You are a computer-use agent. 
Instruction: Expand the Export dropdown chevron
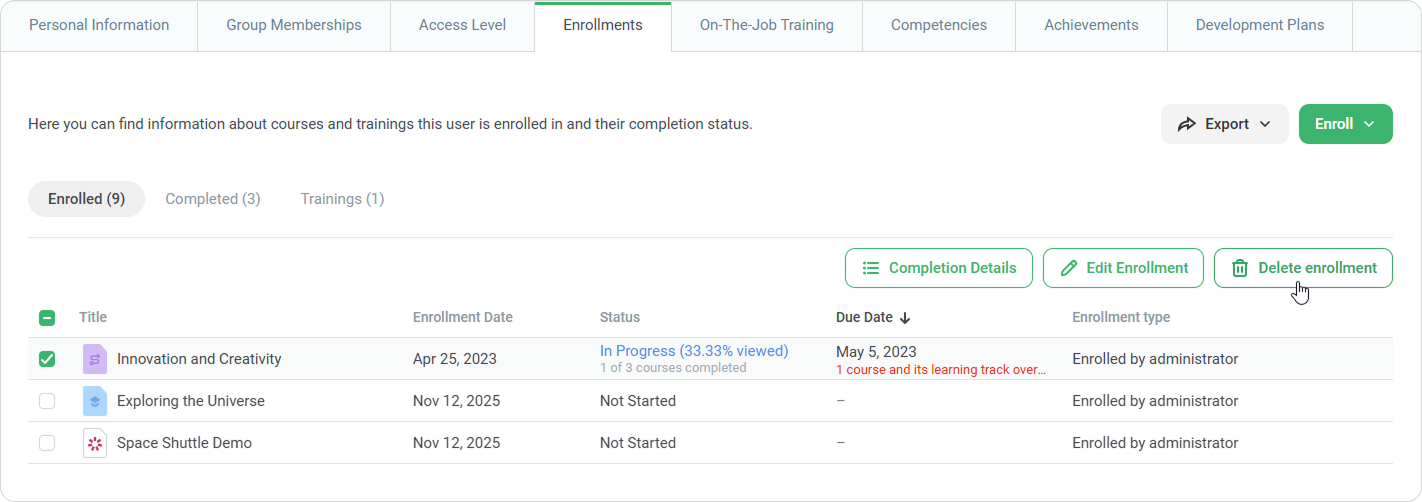coord(1265,124)
